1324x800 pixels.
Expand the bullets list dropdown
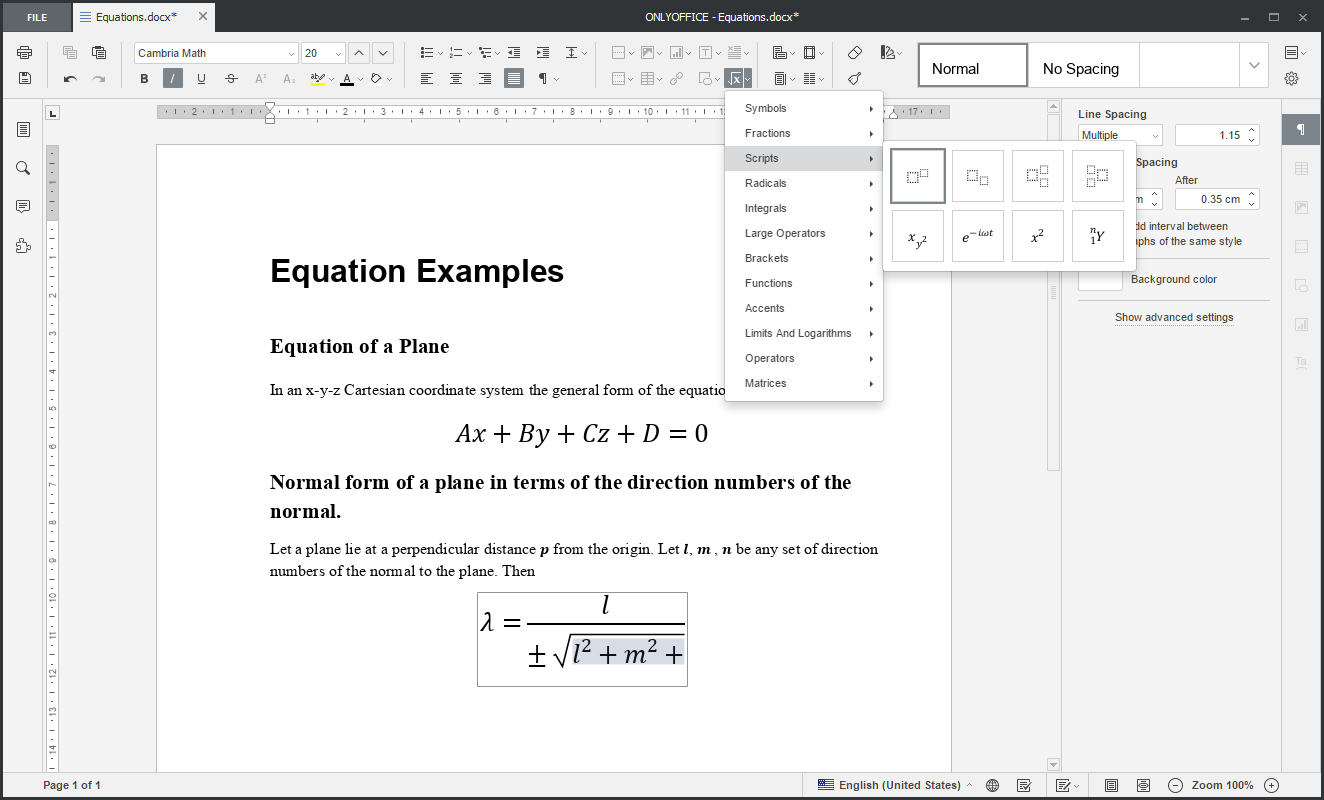pyautogui.click(x=438, y=53)
